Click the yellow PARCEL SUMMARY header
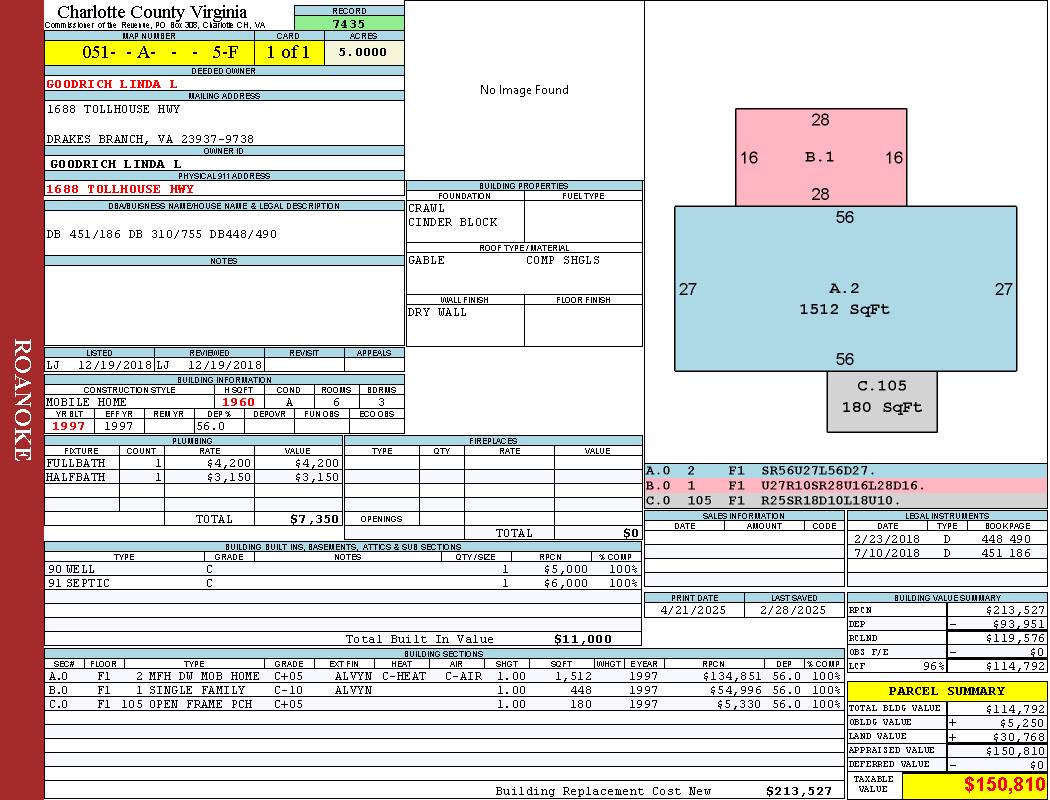This screenshot has height=800, width=1050. click(x=946, y=691)
